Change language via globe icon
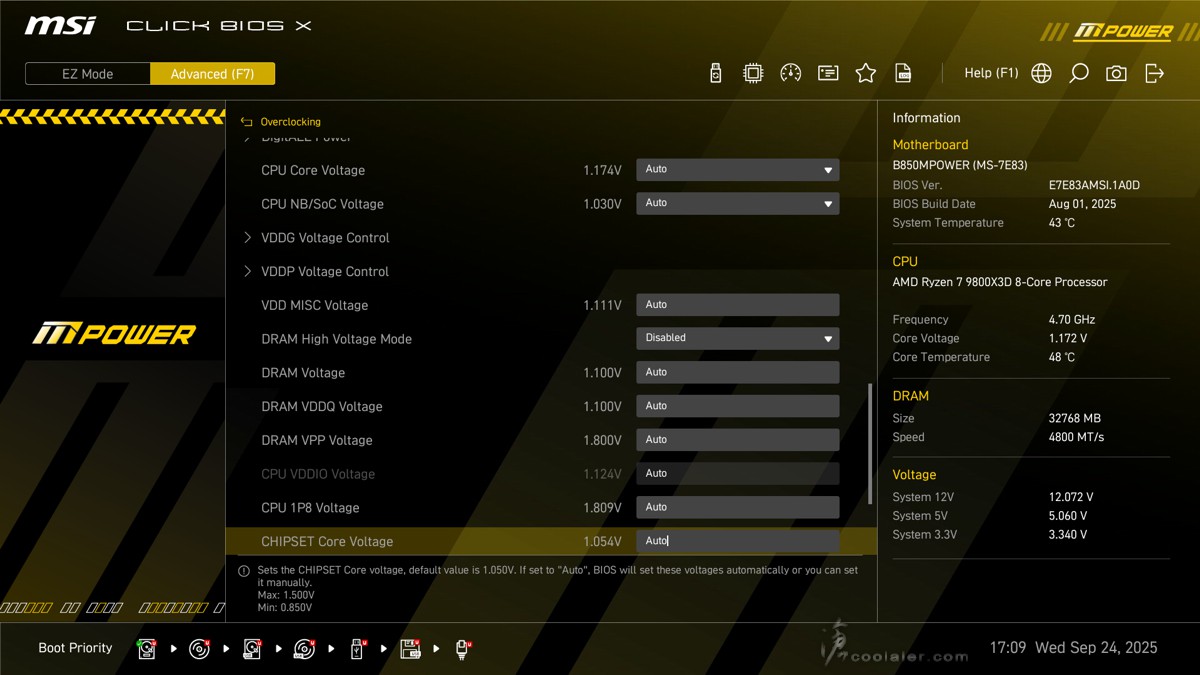 pyautogui.click(x=1041, y=73)
